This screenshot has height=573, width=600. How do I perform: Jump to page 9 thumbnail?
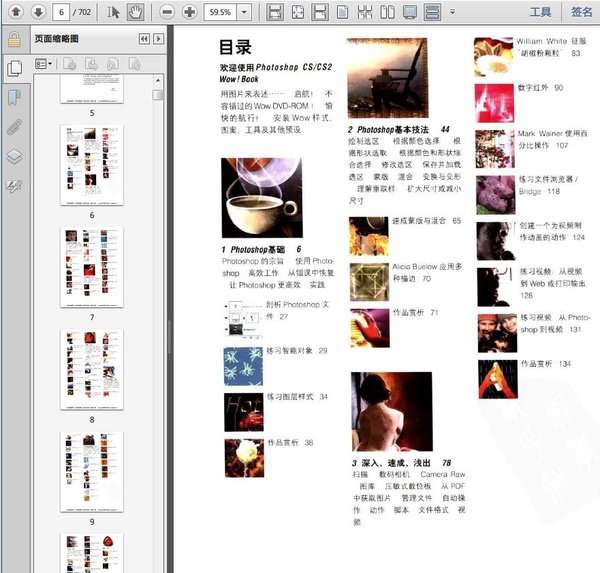(x=92, y=472)
